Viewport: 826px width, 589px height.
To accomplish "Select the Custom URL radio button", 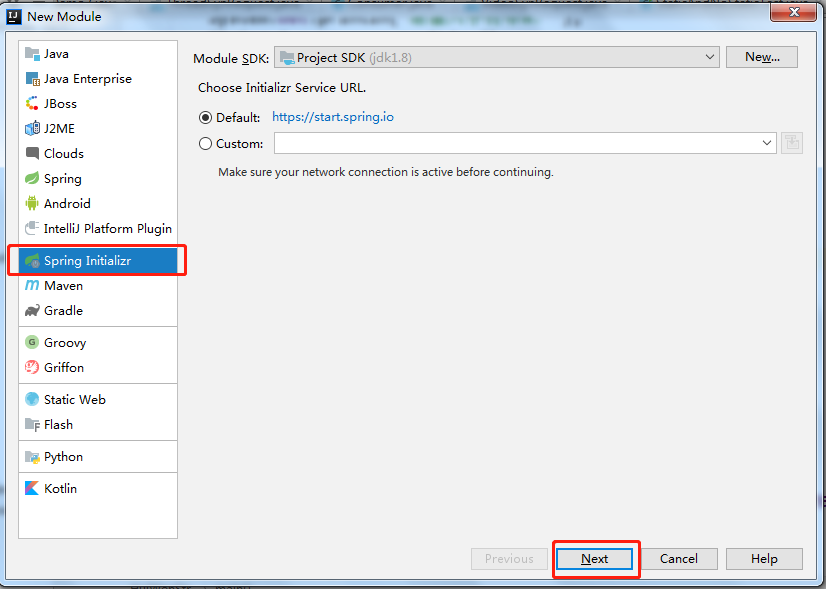I will tap(205, 143).
